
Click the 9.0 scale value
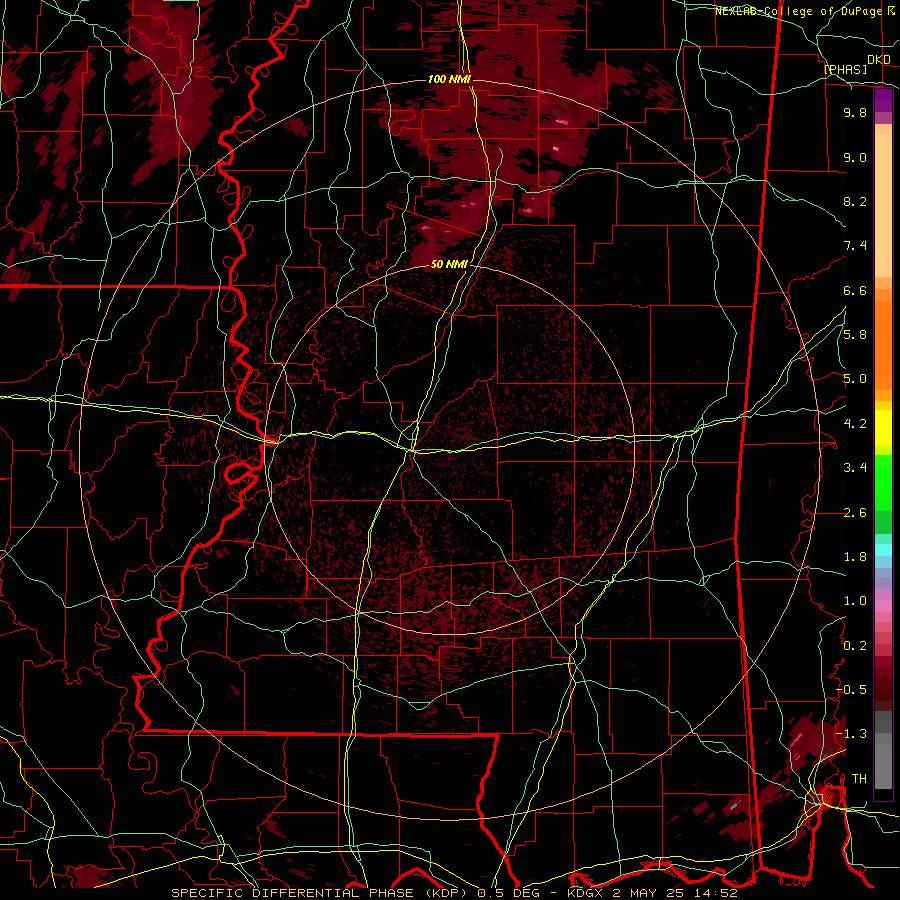click(x=855, y=157)
